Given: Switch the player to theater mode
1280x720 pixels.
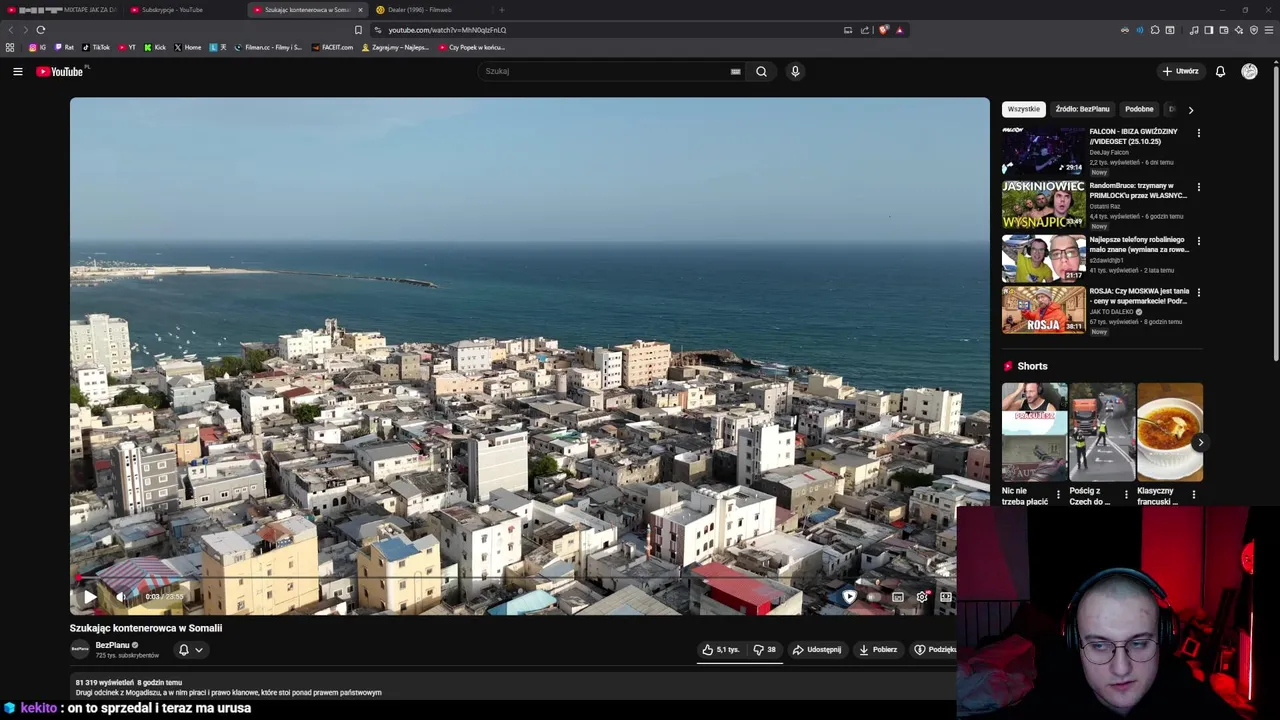Looking at the screenshot, I should (x=946, y=597).
